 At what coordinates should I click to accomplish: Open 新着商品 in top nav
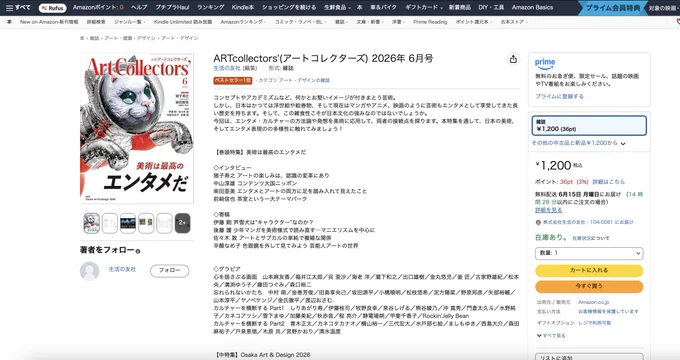point(460,7)
